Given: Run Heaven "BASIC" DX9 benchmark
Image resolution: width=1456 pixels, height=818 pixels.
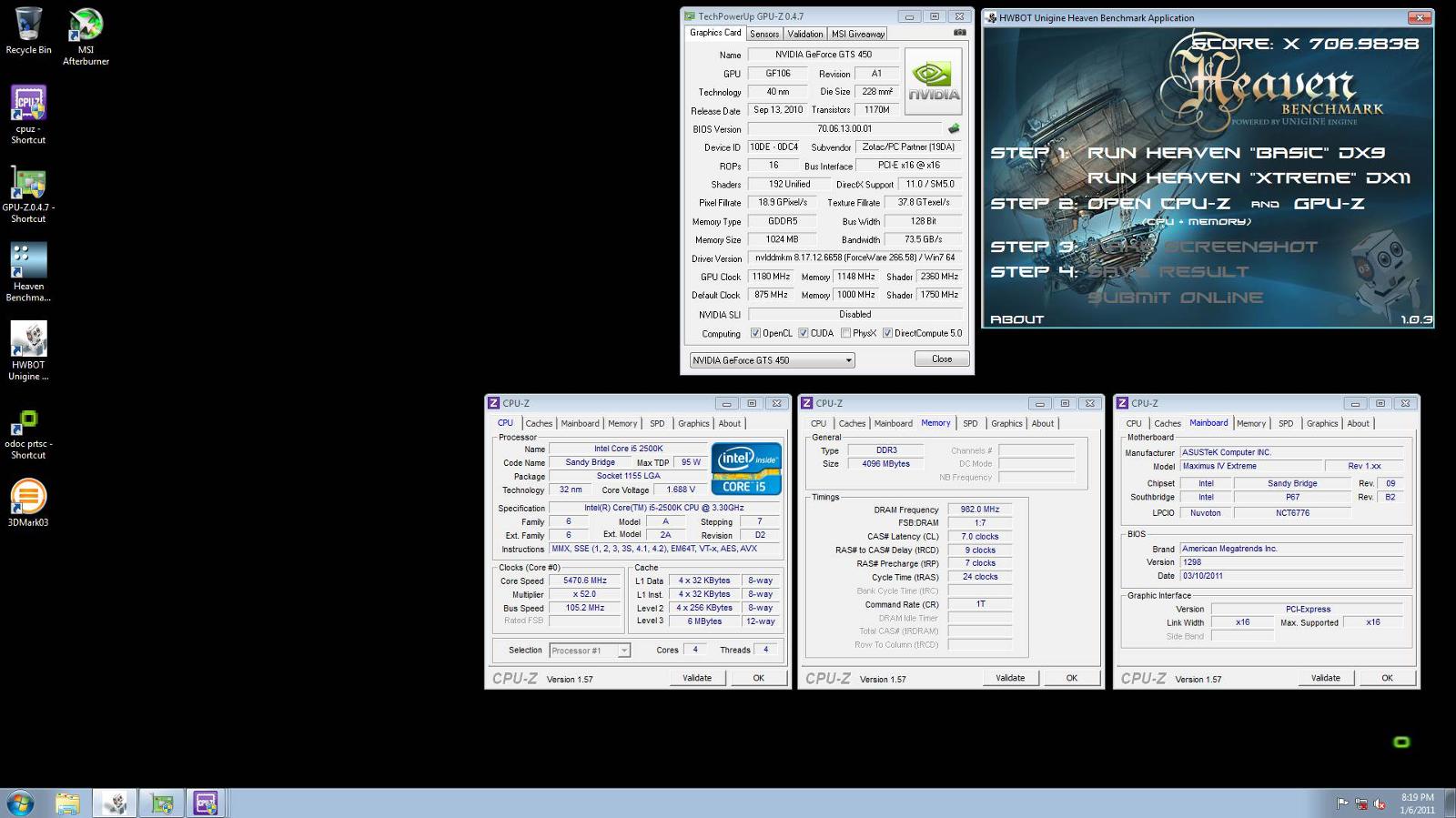Looking at the screenshot, I should coord(1237,153).
